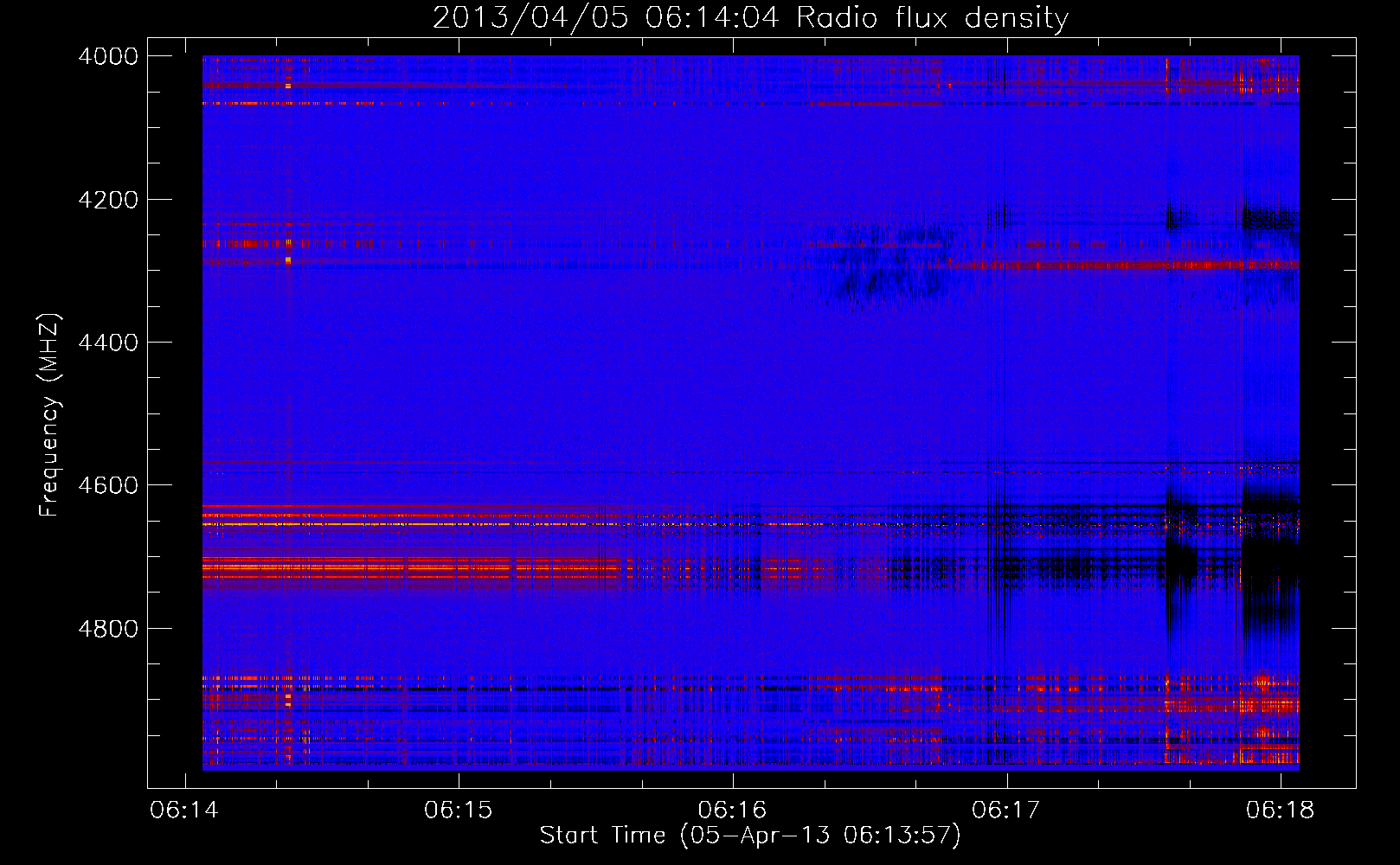Click the 06:15 time tick label
1400x865 pixels.
458,811
